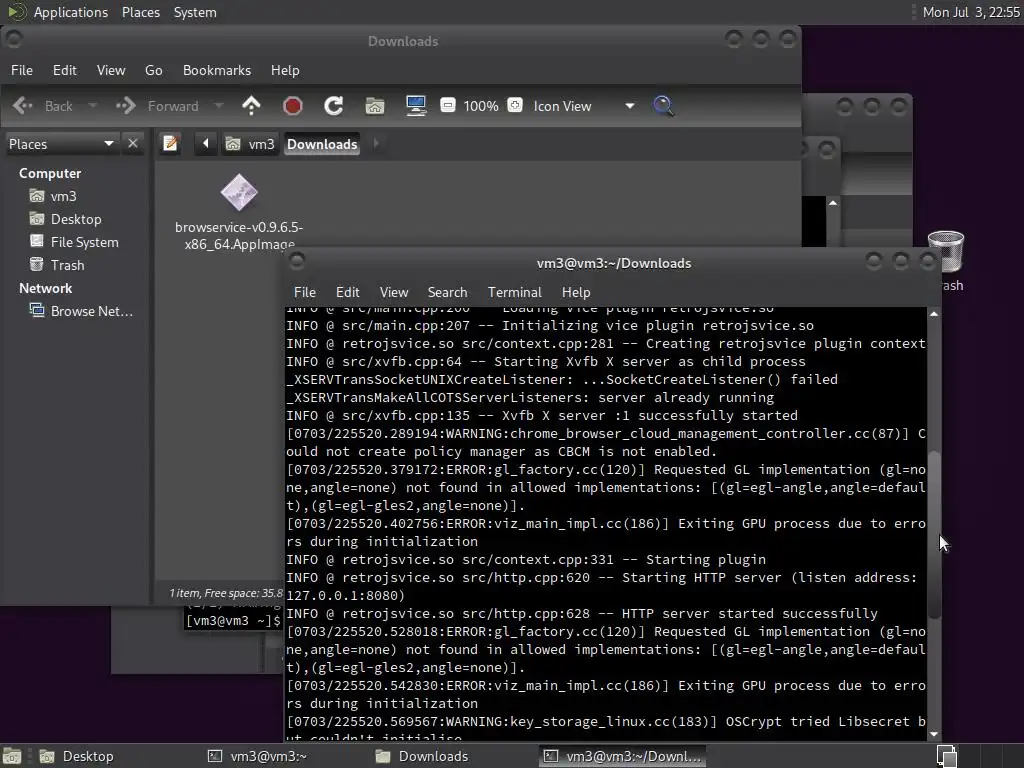Reload the Downloads folder view
Screen dimensions: 1024x768
tap(334, 106)
